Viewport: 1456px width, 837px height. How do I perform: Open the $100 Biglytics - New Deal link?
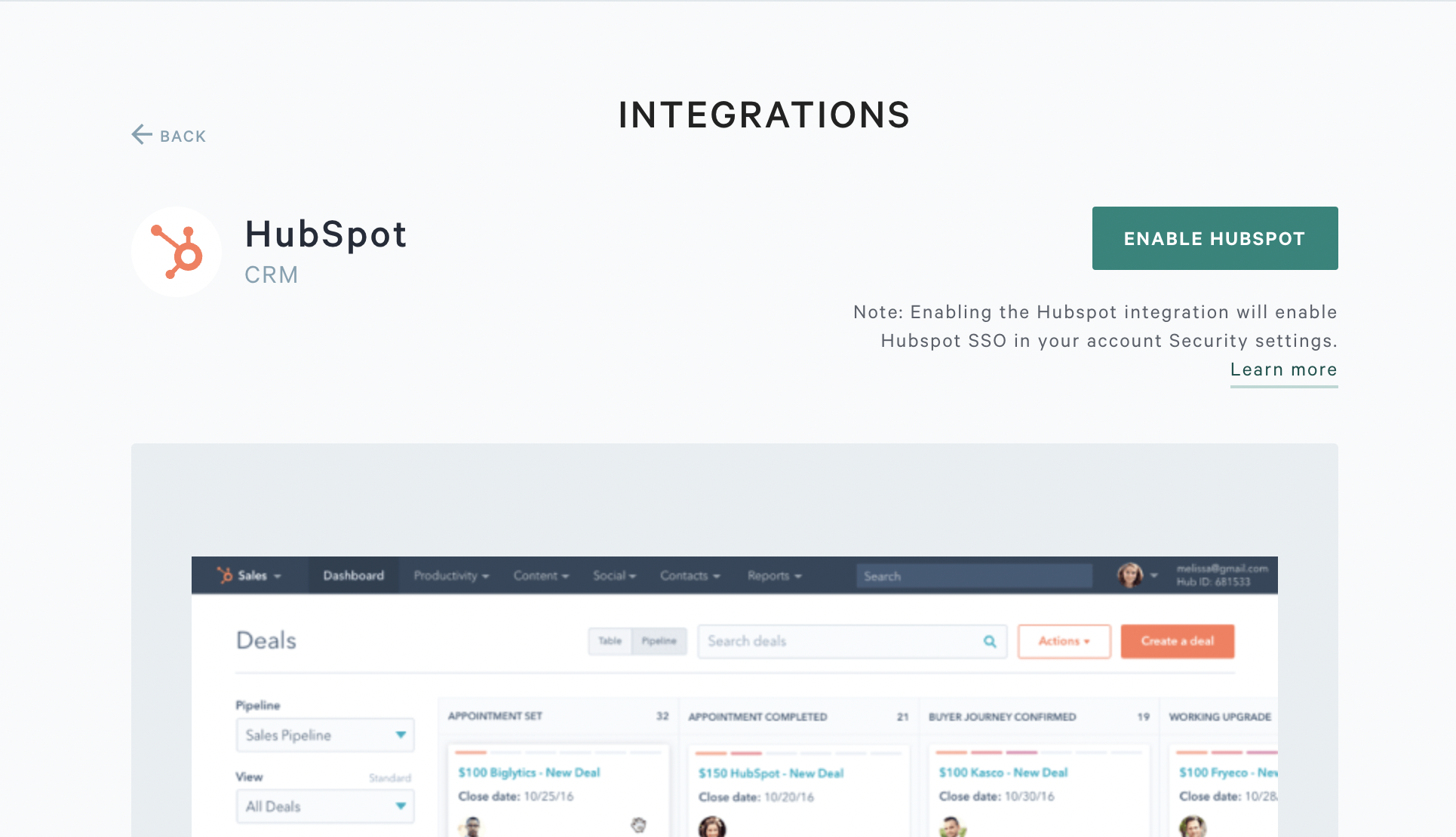529,773
